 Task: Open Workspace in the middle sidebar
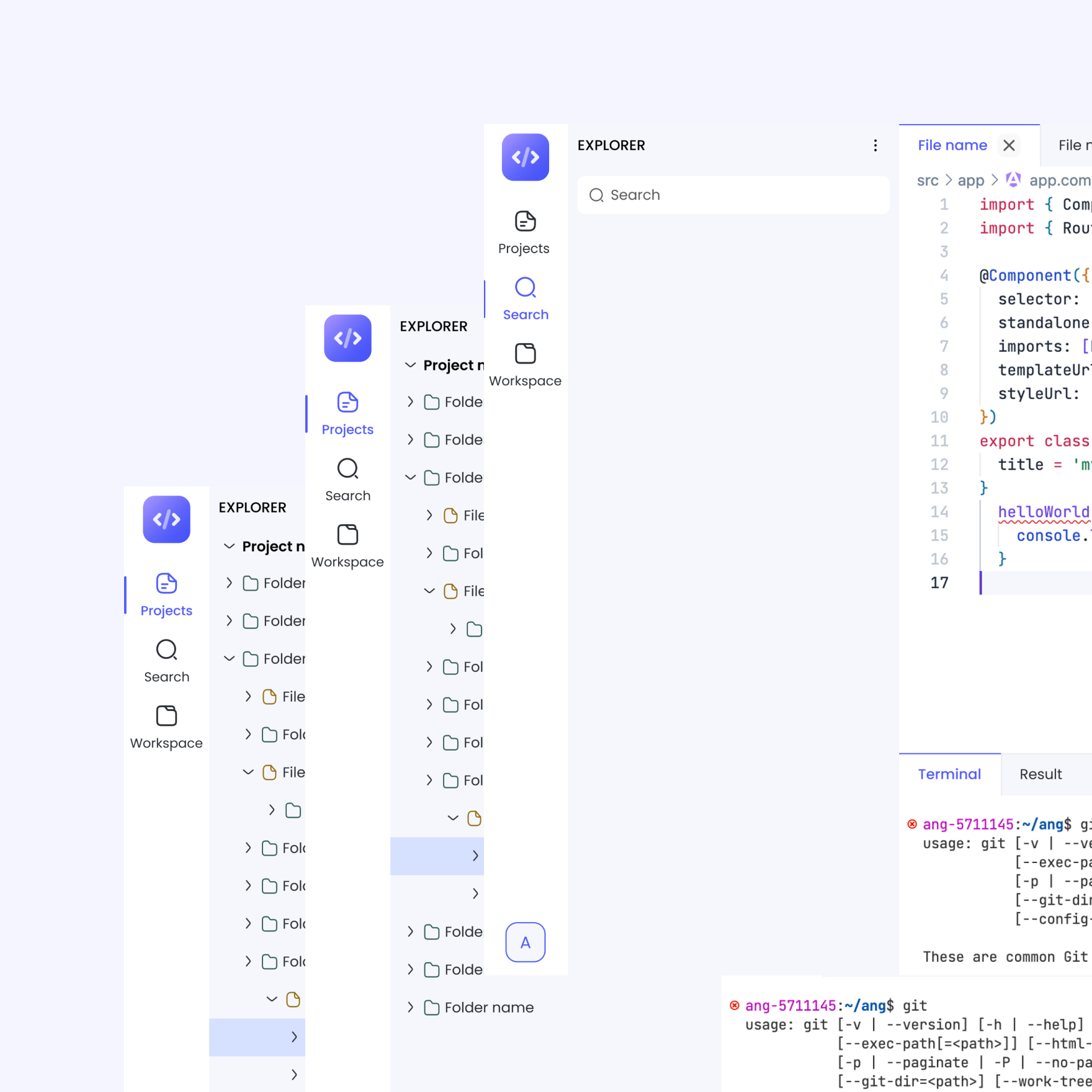coord(347,547)
